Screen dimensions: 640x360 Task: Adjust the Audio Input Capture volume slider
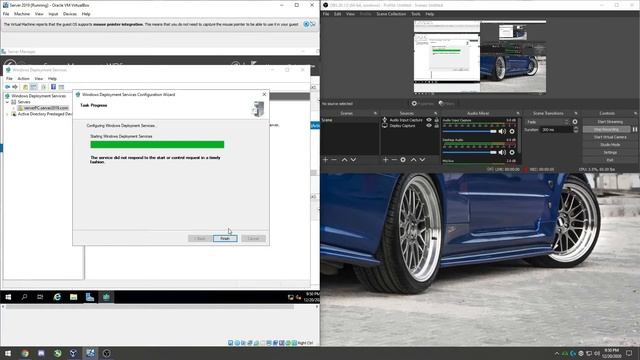(x=469, y=131)
